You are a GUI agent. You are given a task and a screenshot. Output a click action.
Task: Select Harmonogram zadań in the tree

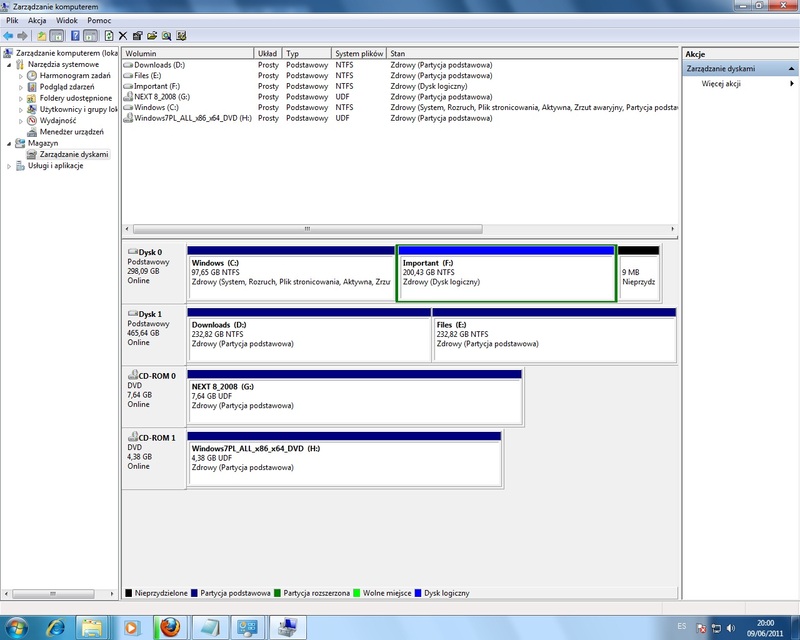tap(75, 76)
